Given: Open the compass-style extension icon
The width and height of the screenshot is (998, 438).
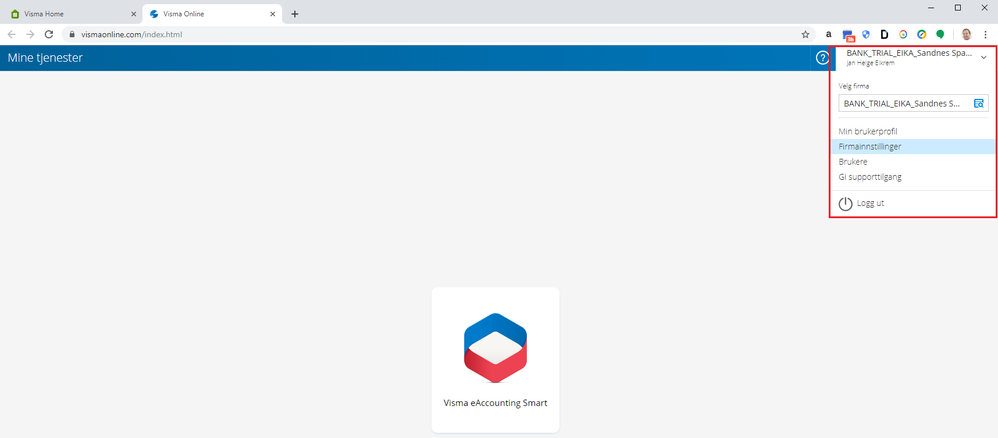Looking at the screenshot, I should click(x=921, y=34).
